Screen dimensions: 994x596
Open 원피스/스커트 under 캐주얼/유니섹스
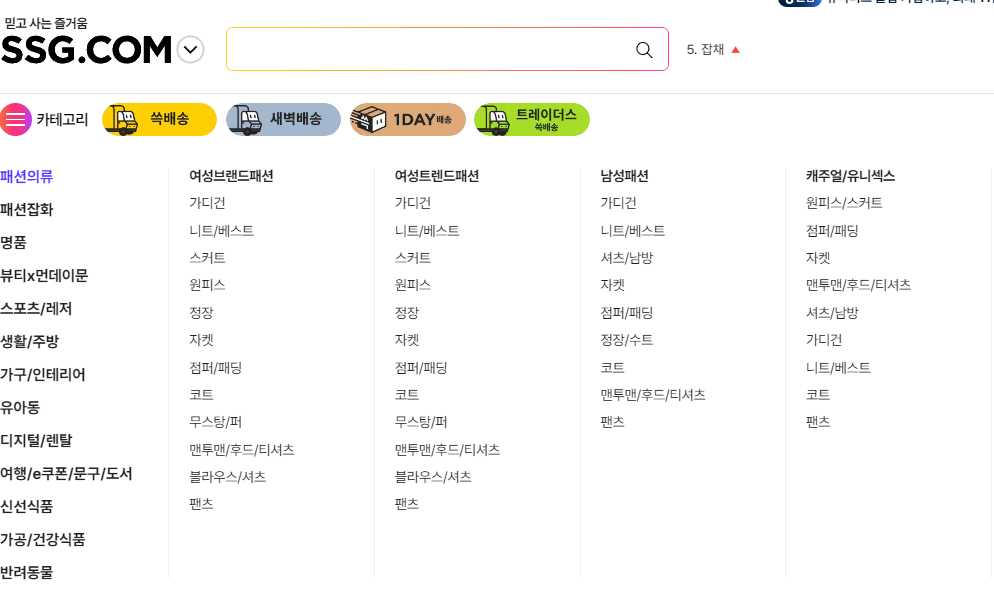tap(844, 203)
